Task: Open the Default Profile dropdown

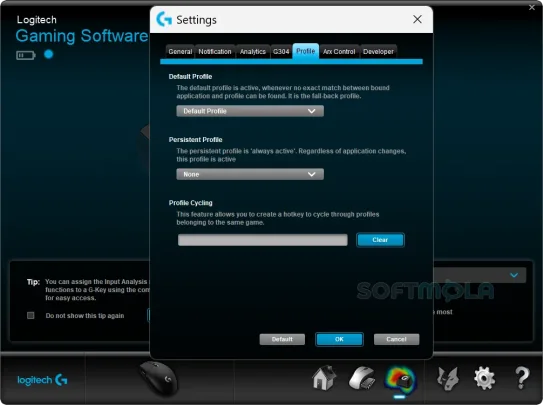Action: (250, 111)
